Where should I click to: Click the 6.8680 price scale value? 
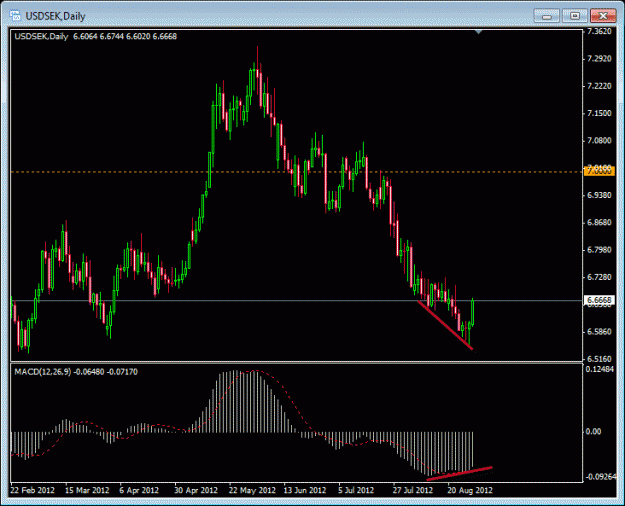pos(599,222)
